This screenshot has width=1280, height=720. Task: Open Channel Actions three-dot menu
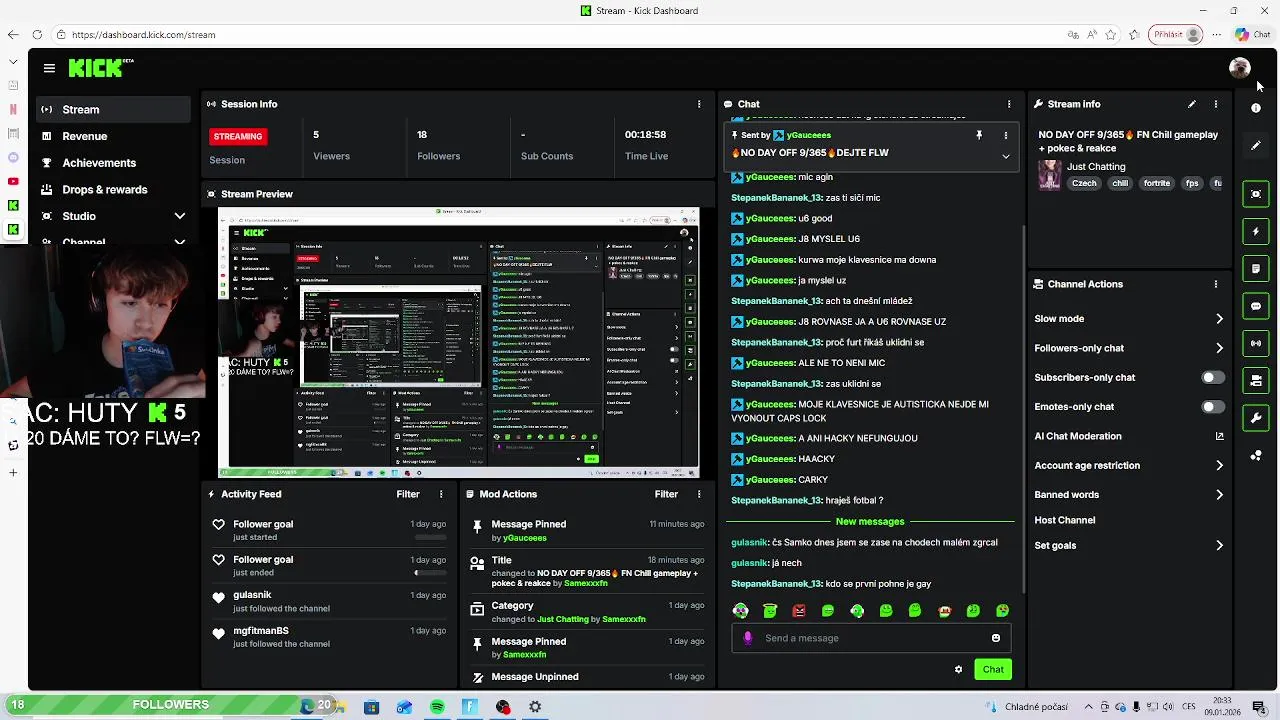pyautogui.click(x=1216, y=284)
